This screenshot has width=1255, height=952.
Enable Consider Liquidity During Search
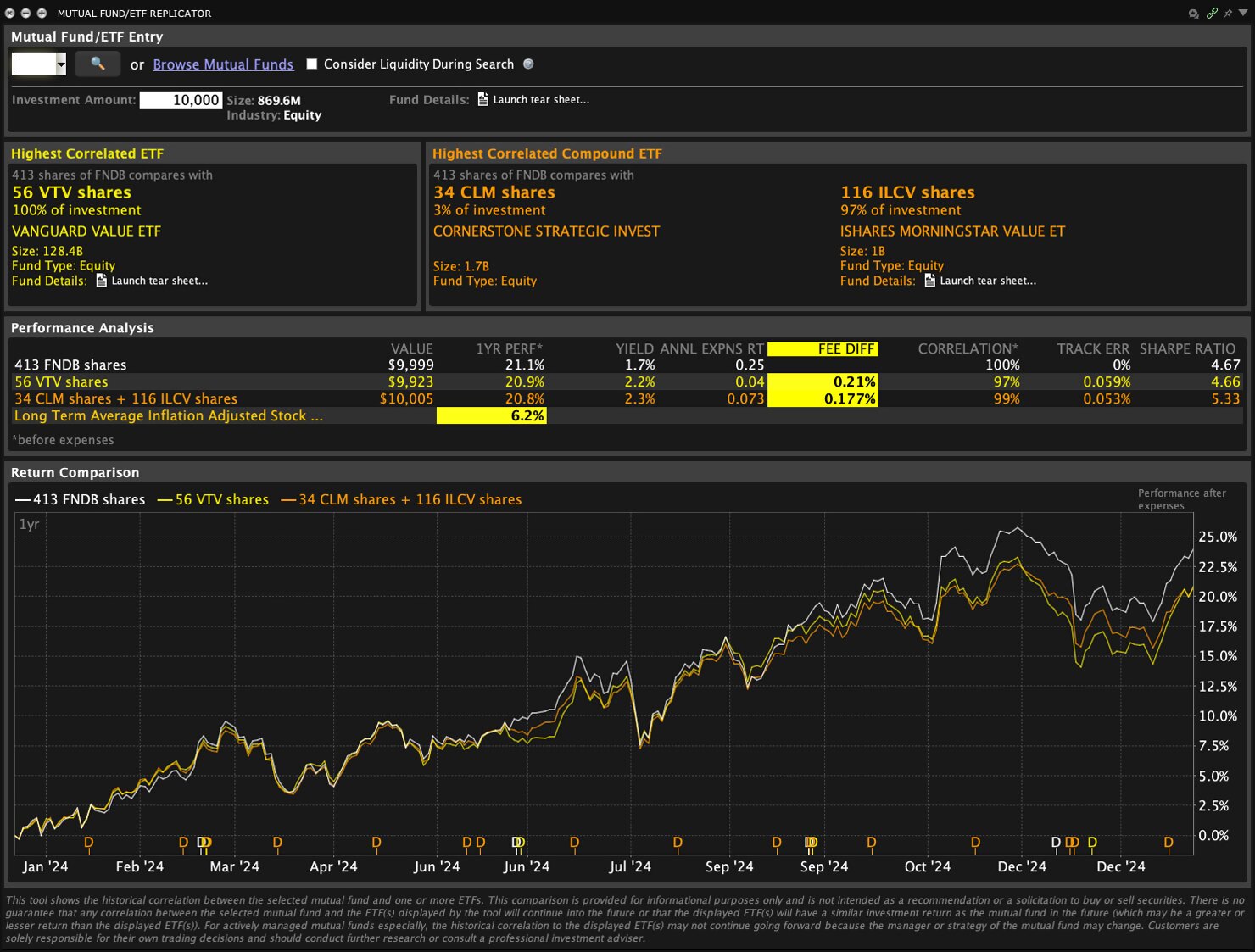(x=311, y=64)
